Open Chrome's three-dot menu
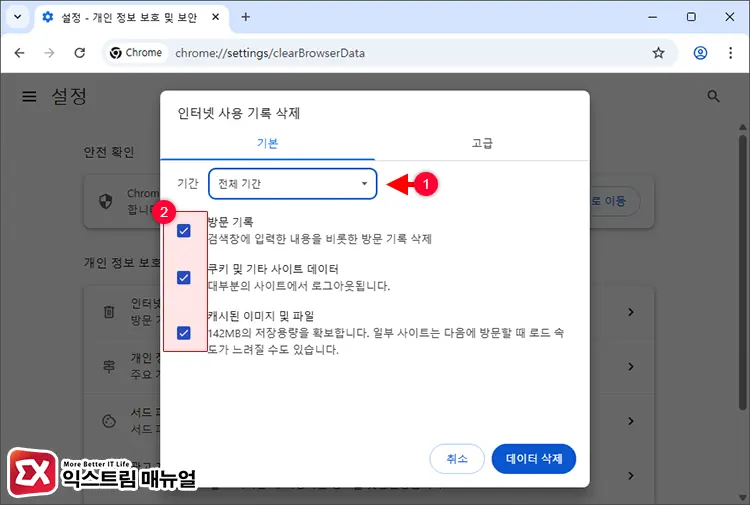Viewport: 750px width, 505px height. [x=730, y=53]
